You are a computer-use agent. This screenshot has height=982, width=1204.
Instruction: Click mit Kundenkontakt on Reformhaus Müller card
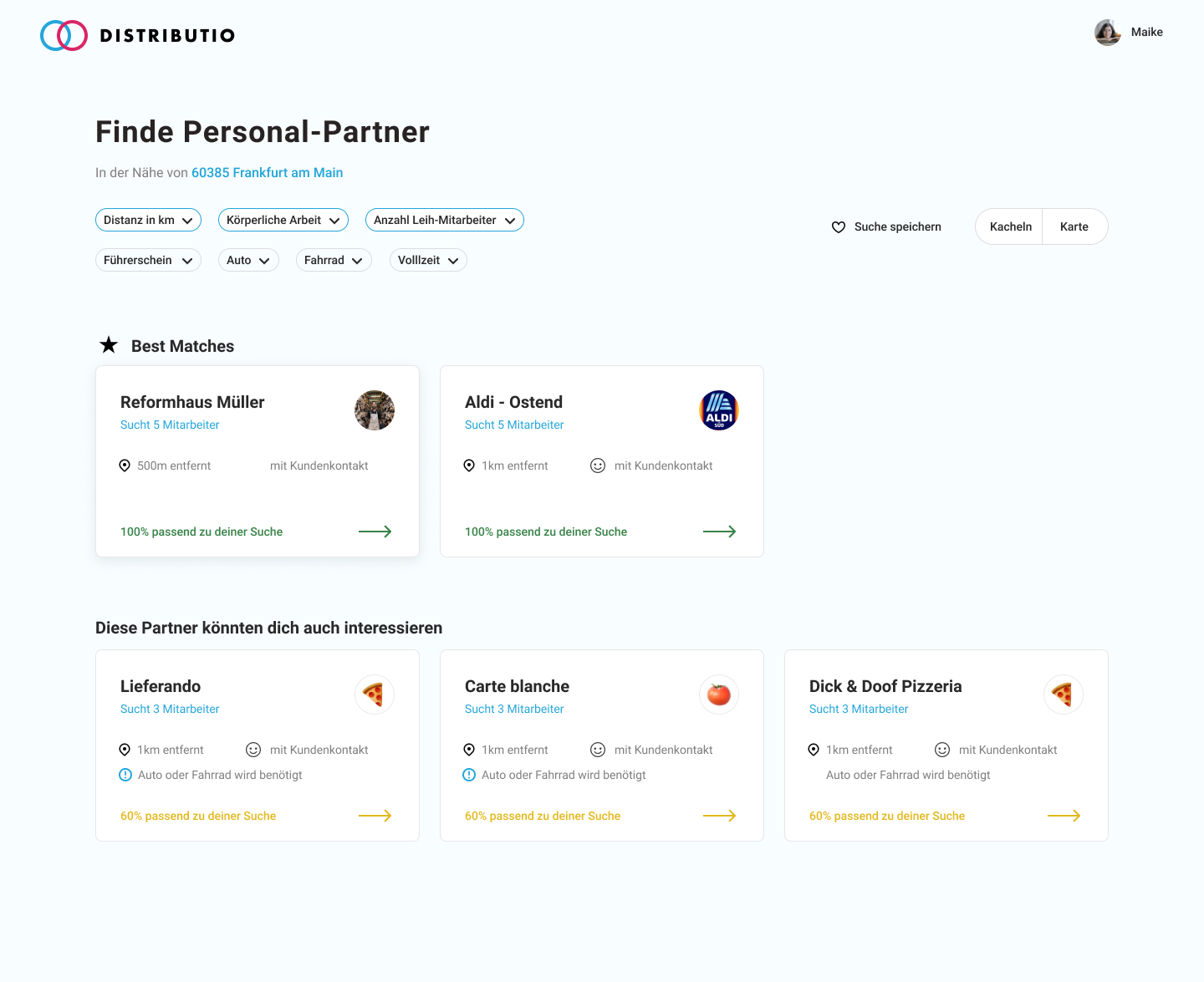(x=319, y=466)
